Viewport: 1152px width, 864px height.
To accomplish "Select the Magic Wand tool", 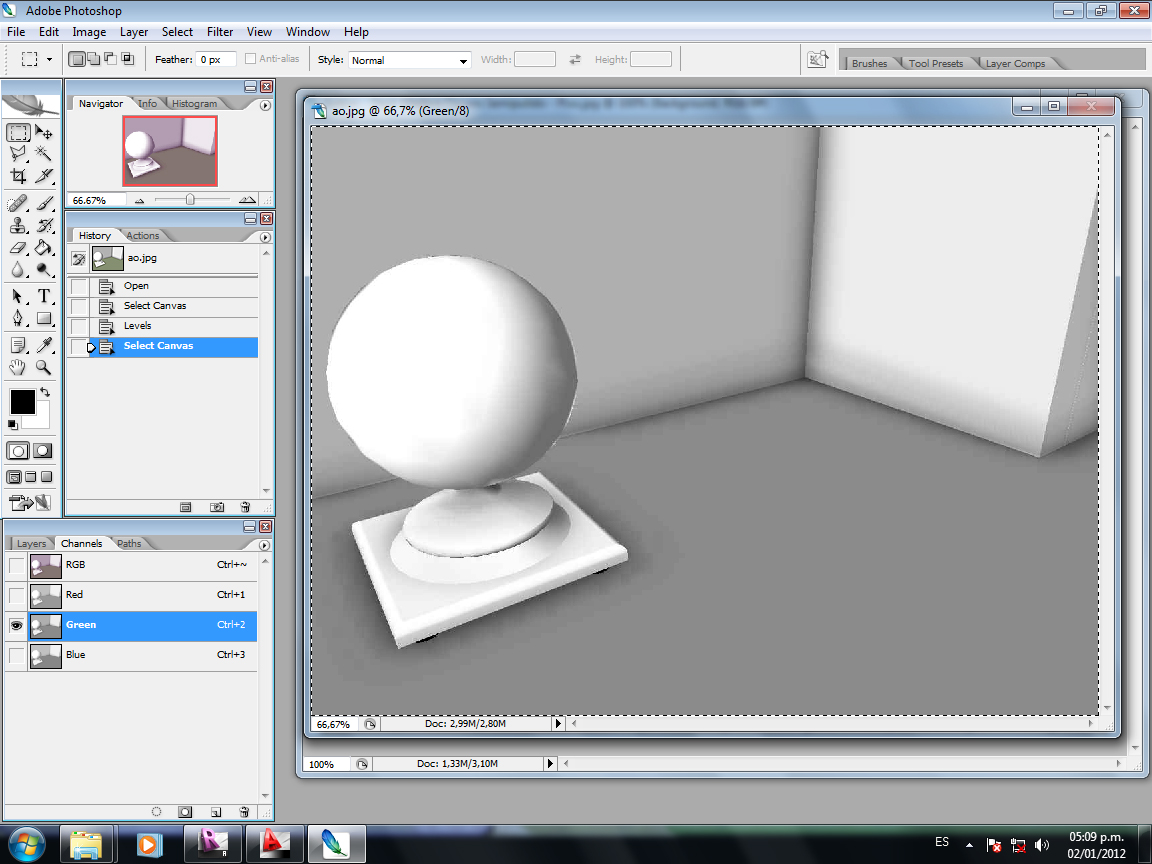I will pos(44,153).
